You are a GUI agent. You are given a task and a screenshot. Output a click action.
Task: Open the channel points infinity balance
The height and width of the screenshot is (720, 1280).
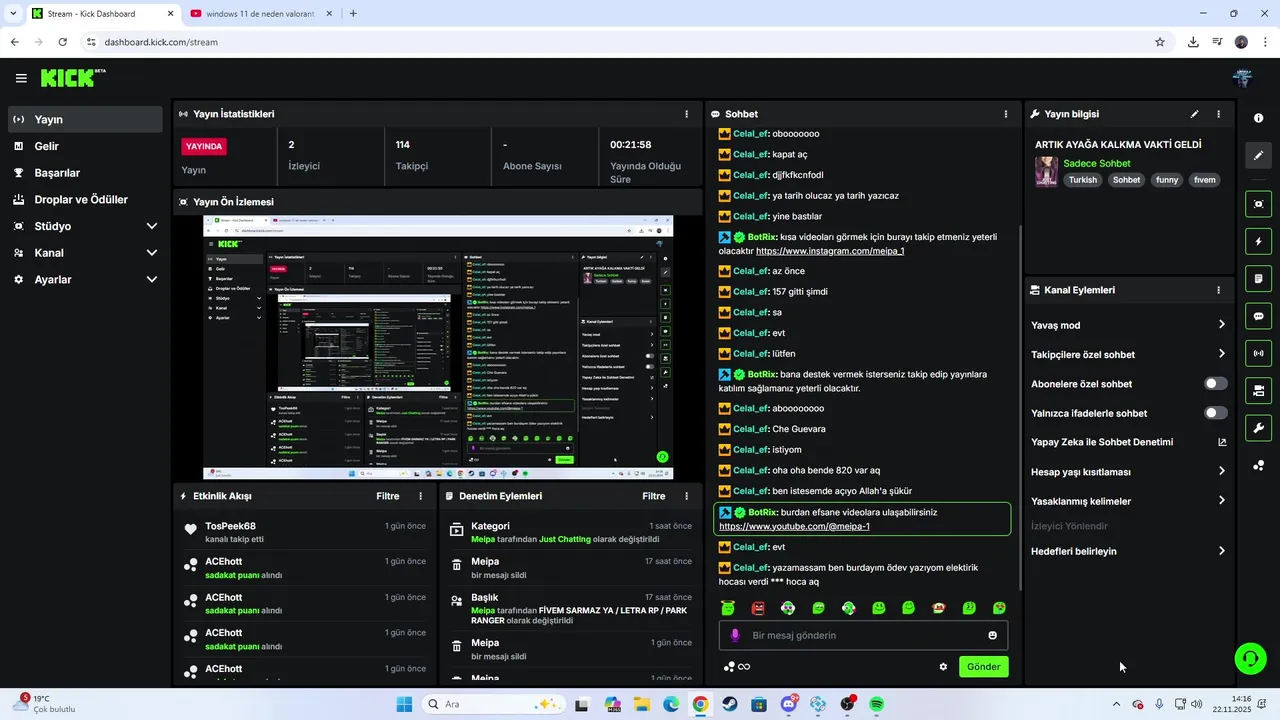[737, 667]
